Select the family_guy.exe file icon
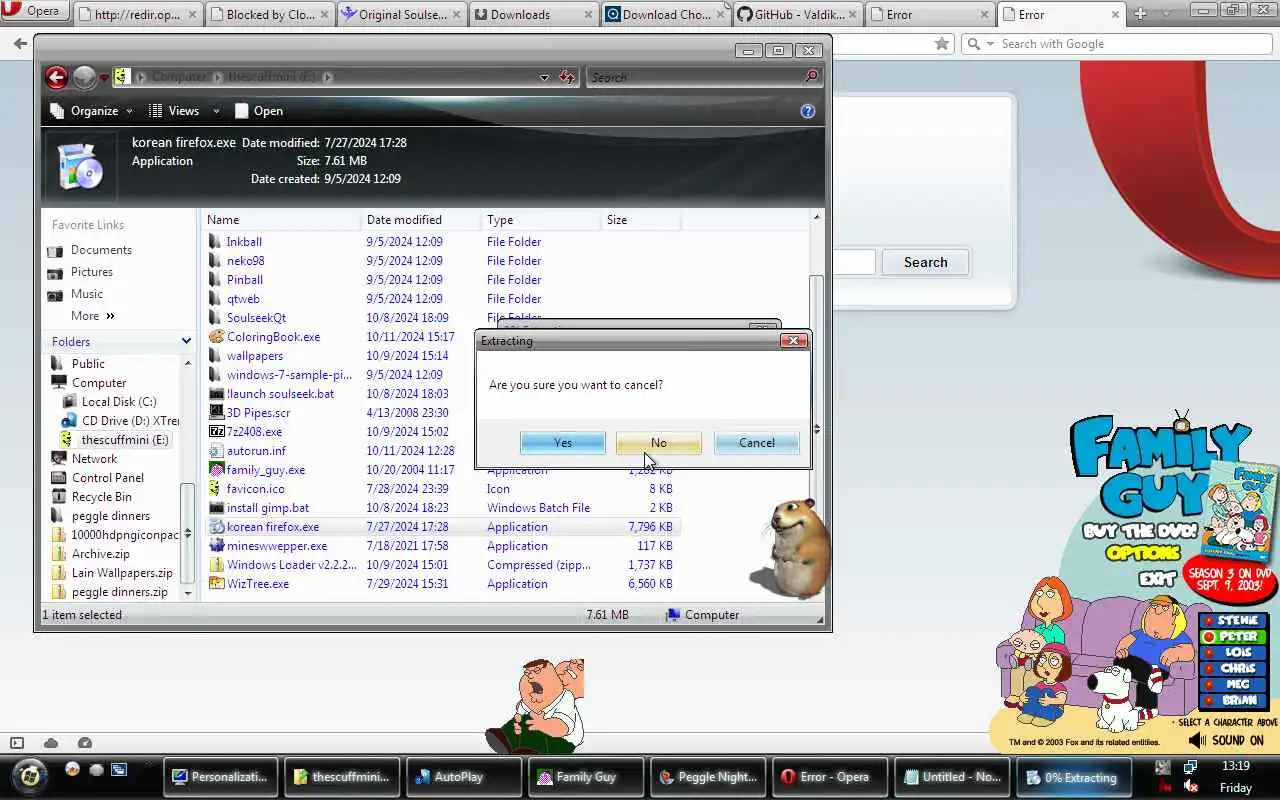Screen dimensions: 1280x800 216,470
